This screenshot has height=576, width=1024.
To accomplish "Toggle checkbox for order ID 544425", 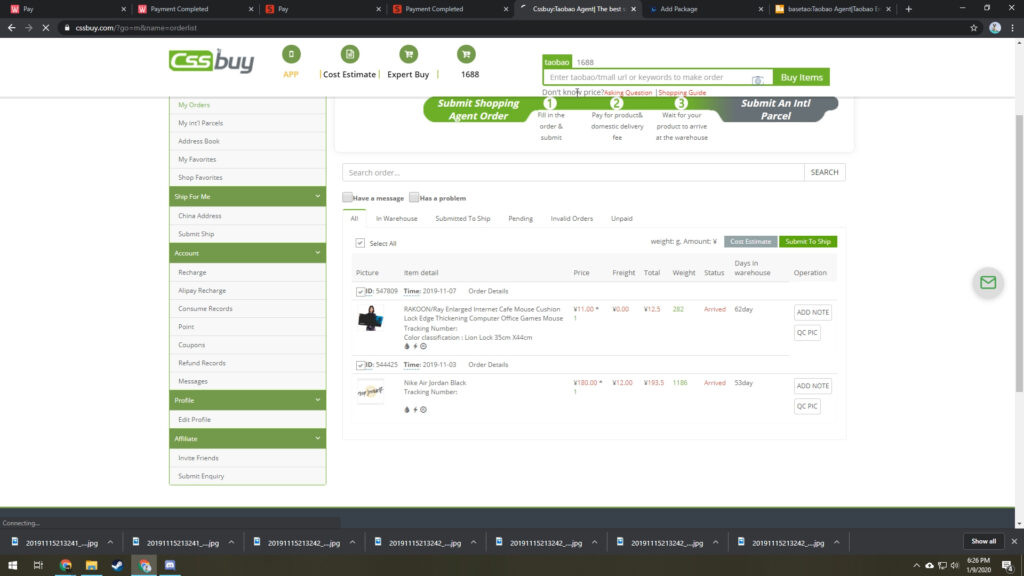I will [360, 365].
